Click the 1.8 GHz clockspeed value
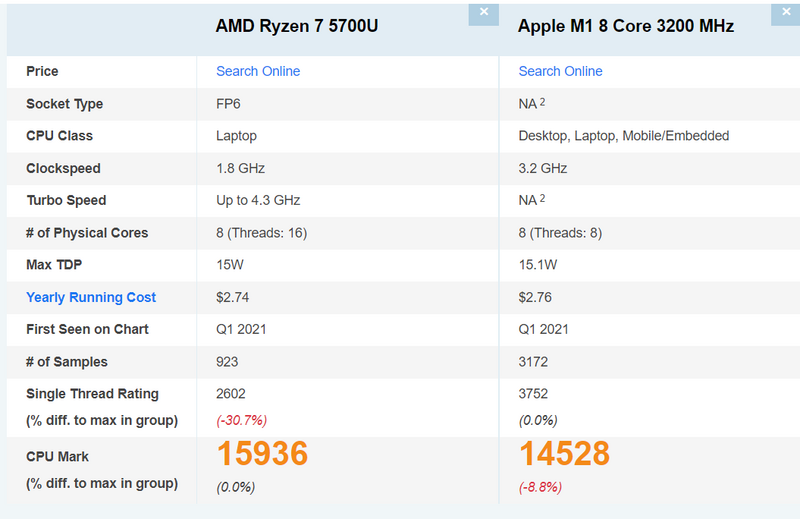This screenshot has height=519, width=800. click(x=240, y=168)
